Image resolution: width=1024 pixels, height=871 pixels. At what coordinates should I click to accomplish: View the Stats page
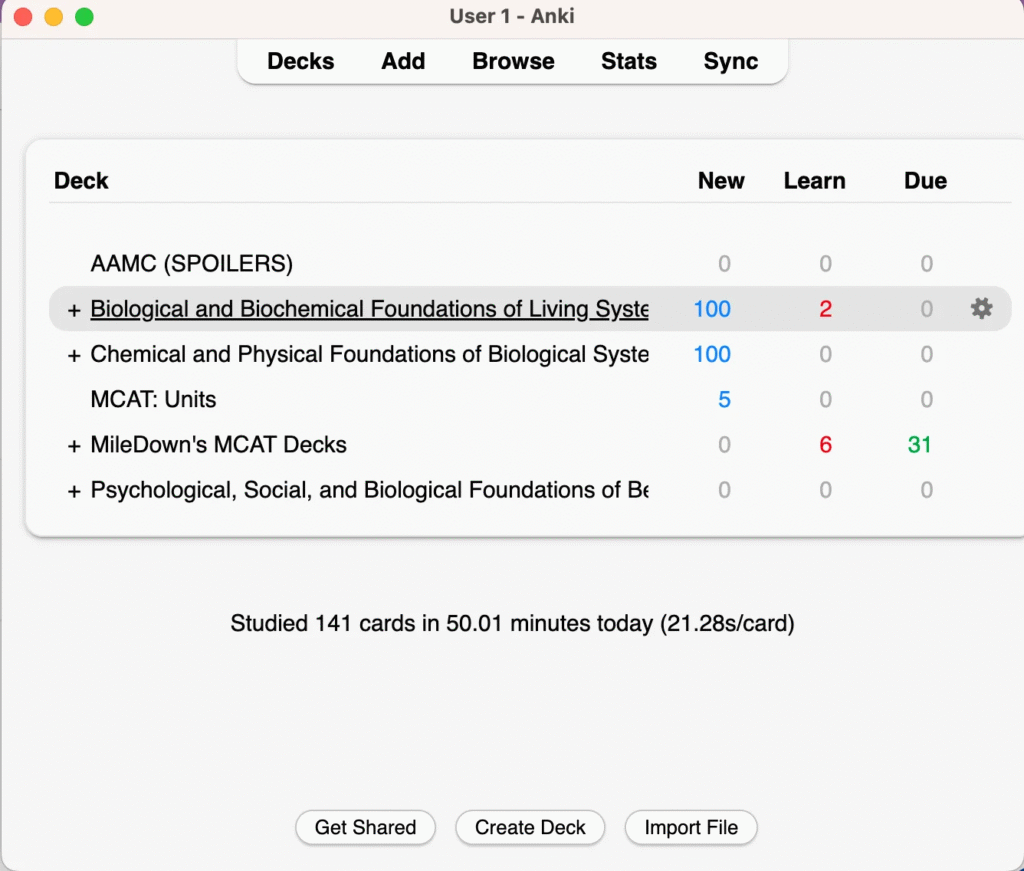[629, 61]
